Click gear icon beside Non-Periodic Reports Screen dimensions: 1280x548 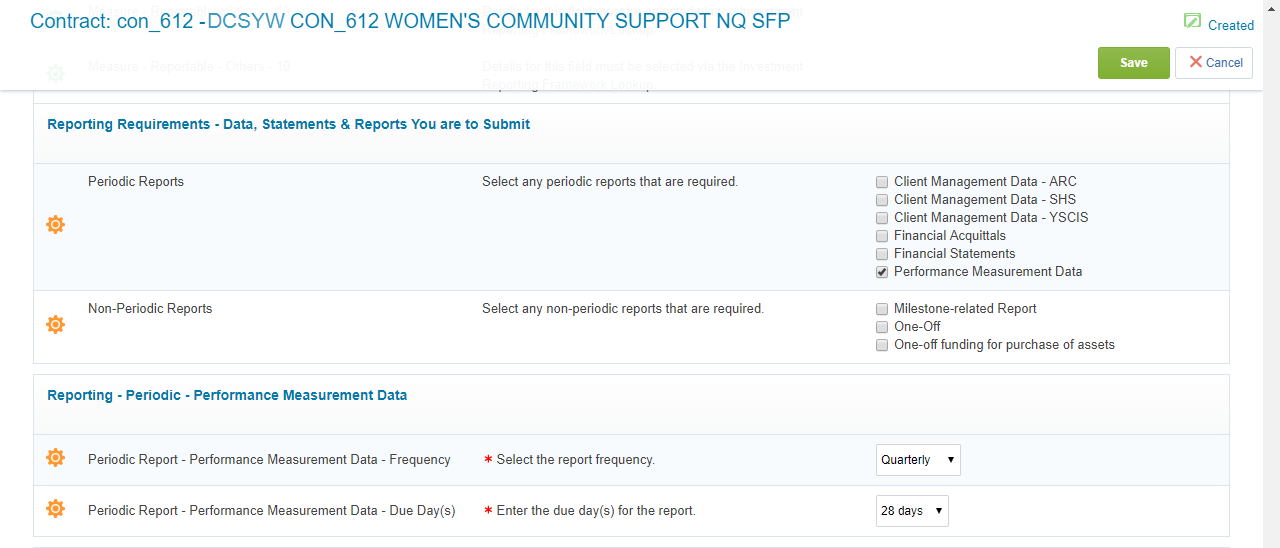56,325
